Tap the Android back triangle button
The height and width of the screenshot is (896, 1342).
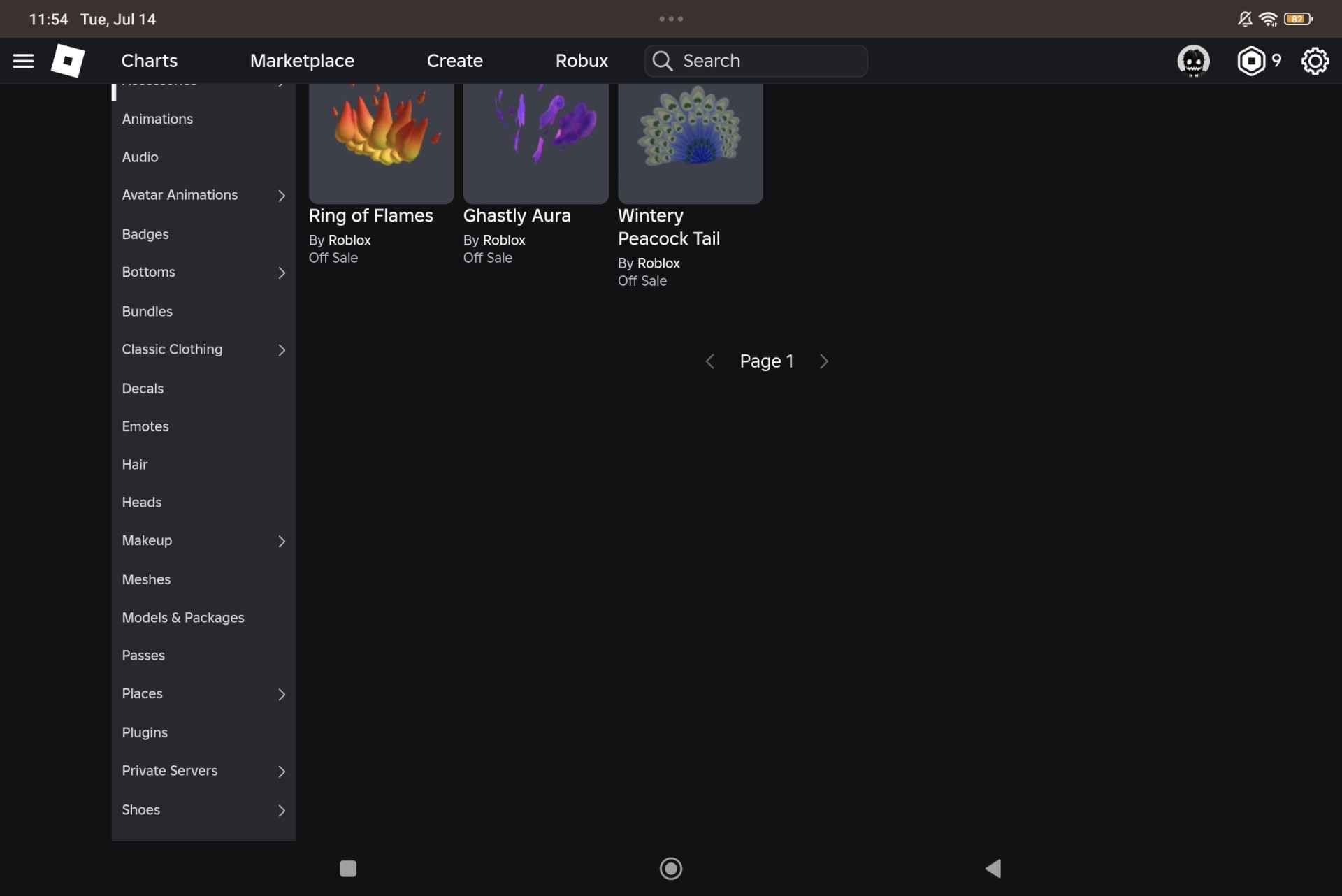point(993,868)
